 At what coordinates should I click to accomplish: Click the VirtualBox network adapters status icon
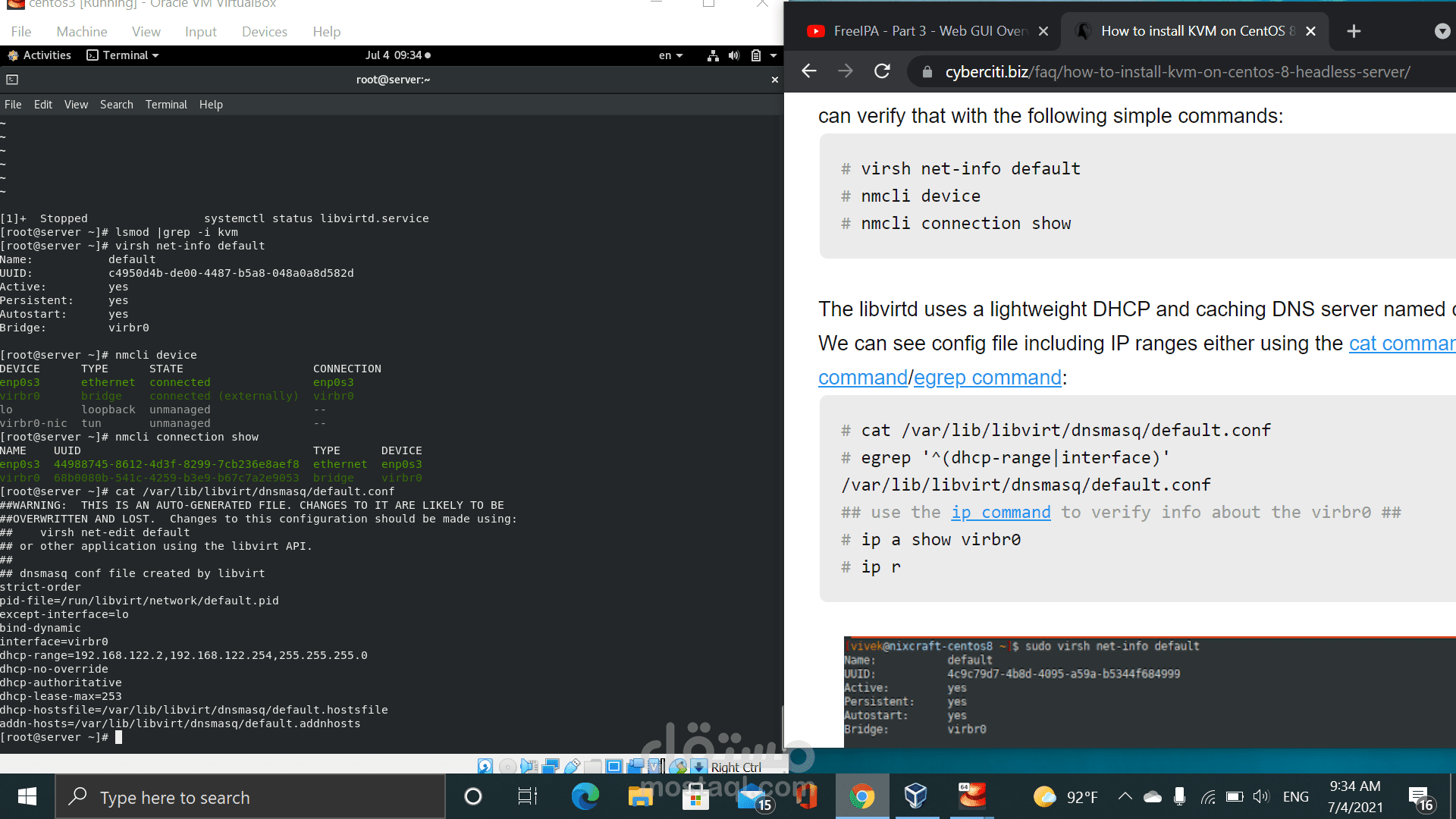pos(551,766)
